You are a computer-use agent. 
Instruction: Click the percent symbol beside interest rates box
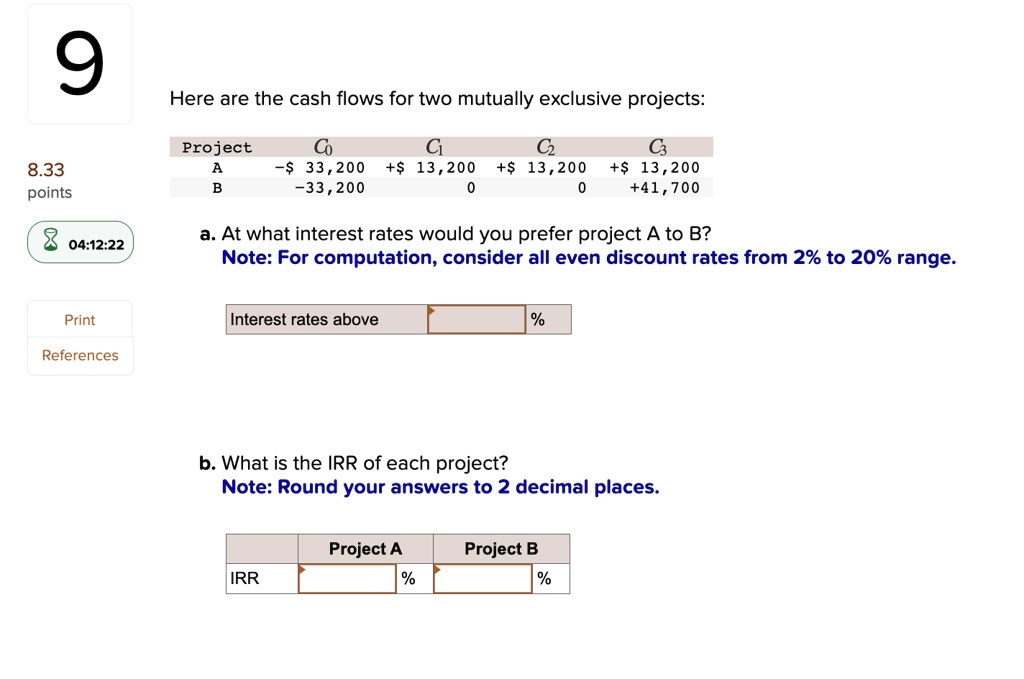click(x=538, y=319)
